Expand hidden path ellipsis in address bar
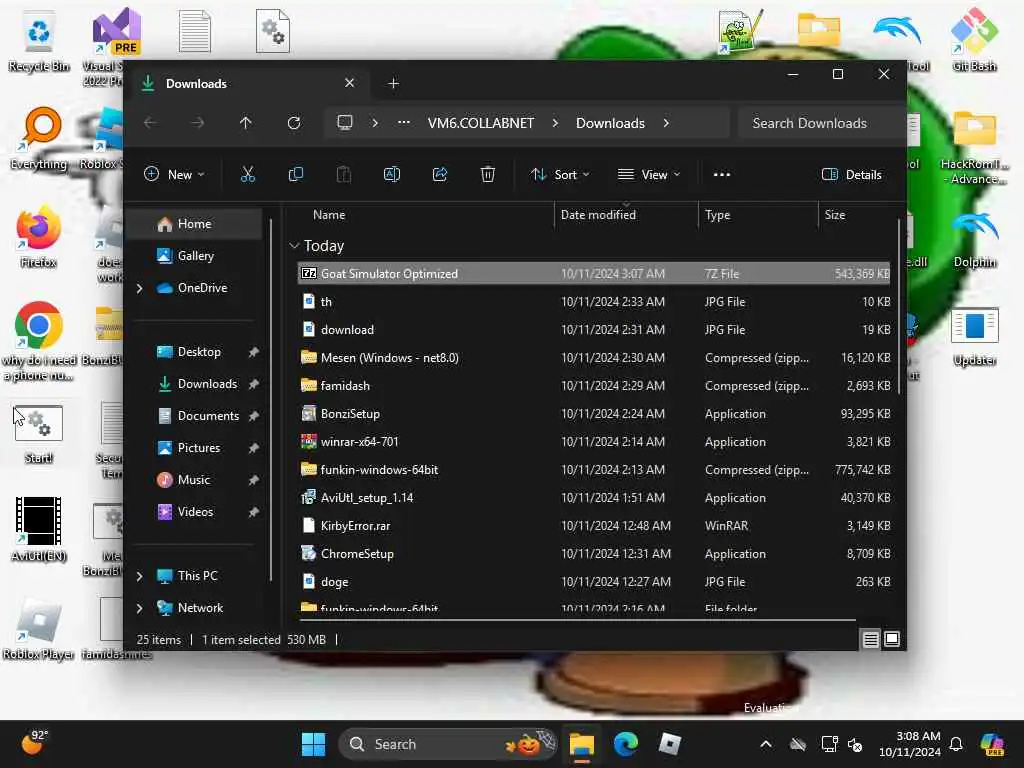The height and width of the screenshot is (768, 1024). click(x=404, y=122)
